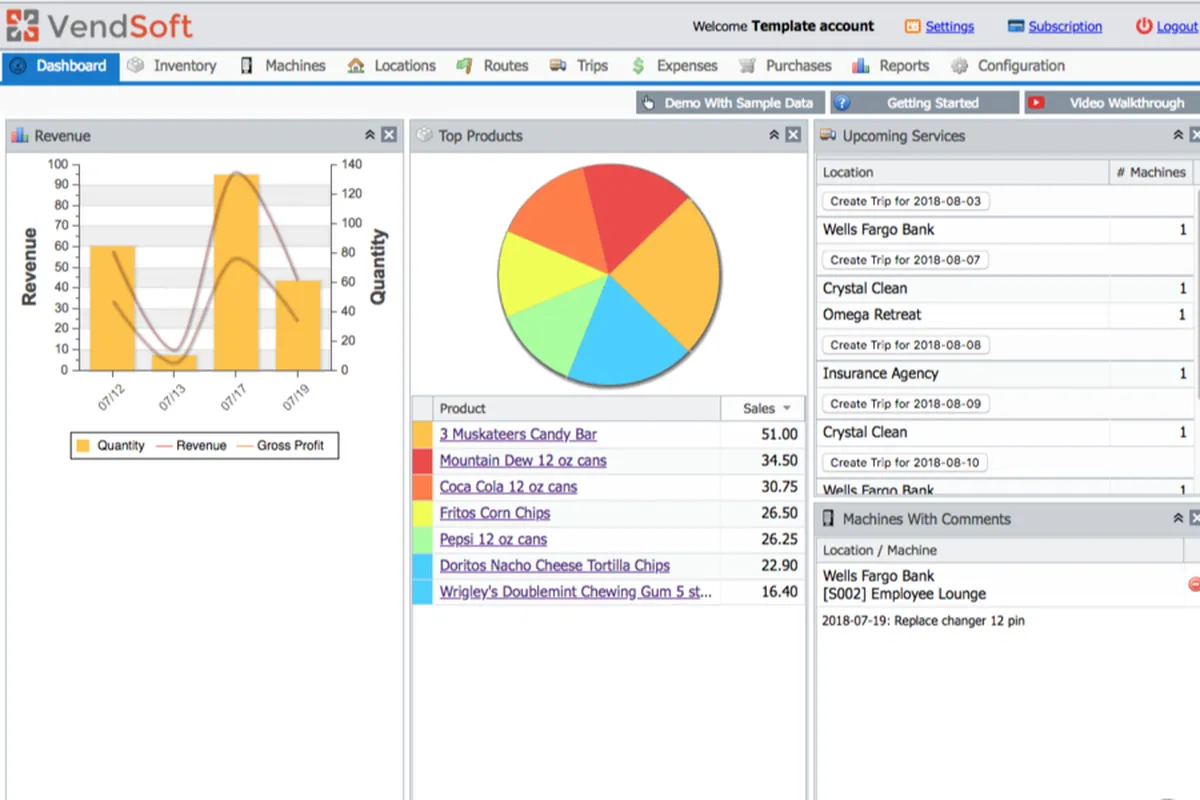Click the Expenses dollar sign icon
This screenshot has width=1200, height=800.
(638, 66)
